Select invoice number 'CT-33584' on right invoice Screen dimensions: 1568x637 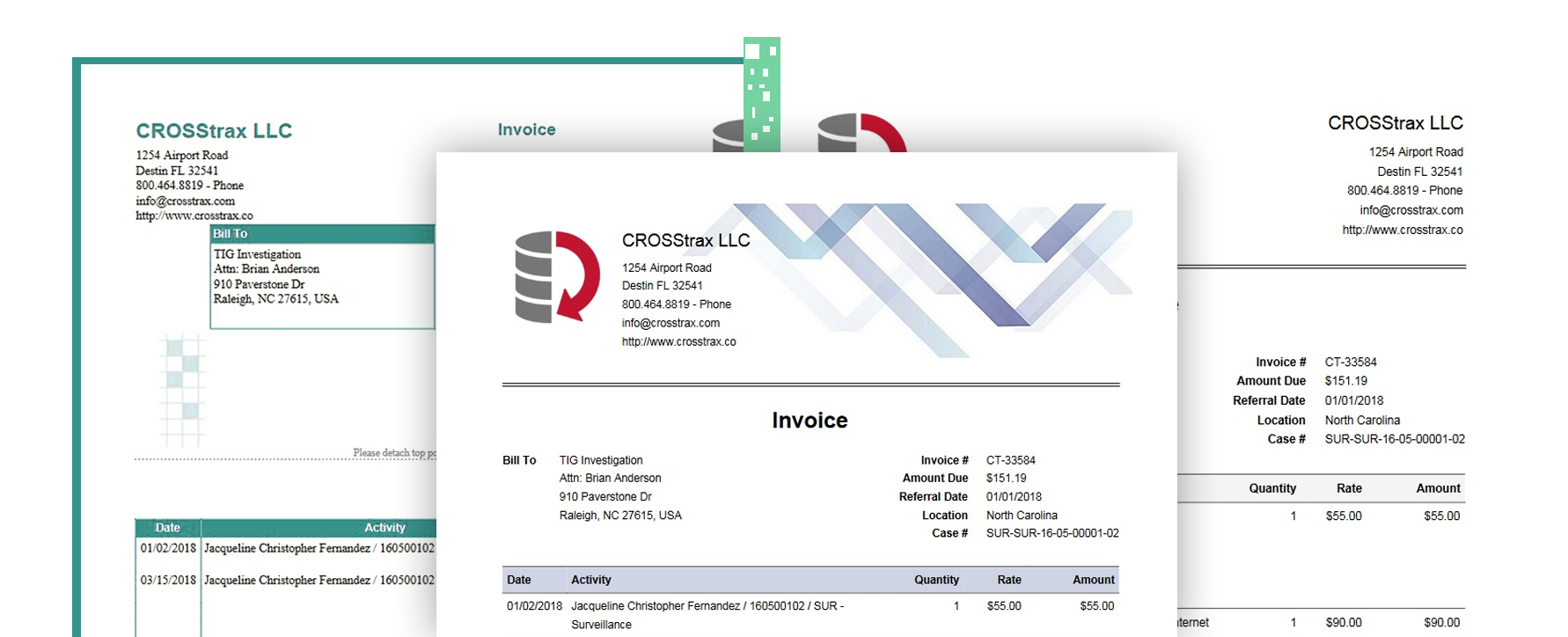click(x=1351, y=362)
